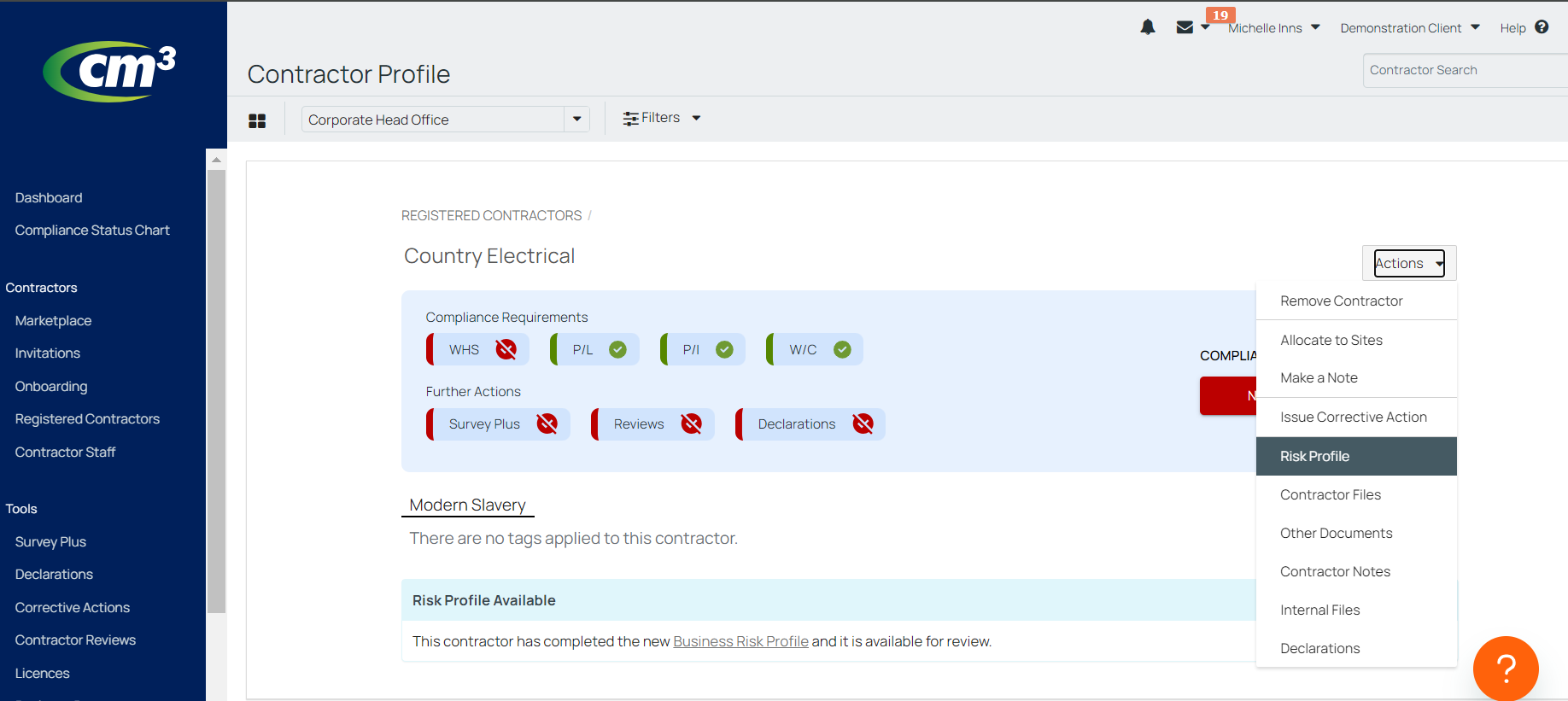The image size is (1568, 701).
Task: Click the Survey Plus status icon
Action: tap(547, 424)
